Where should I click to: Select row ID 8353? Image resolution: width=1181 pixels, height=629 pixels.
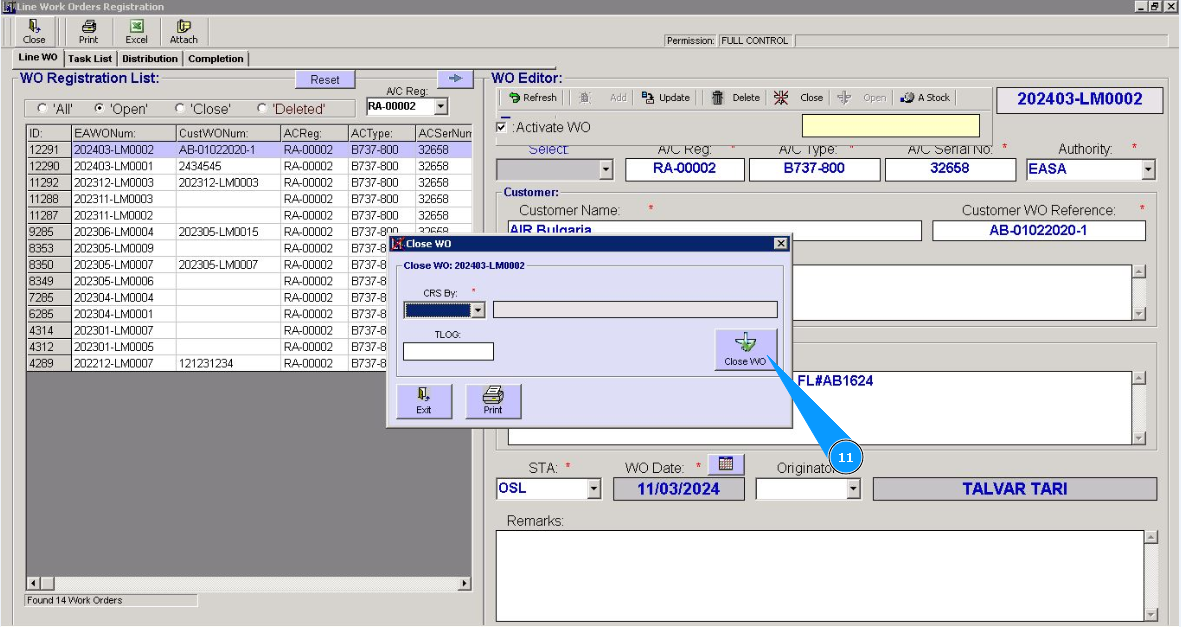[x=207, y=249]
